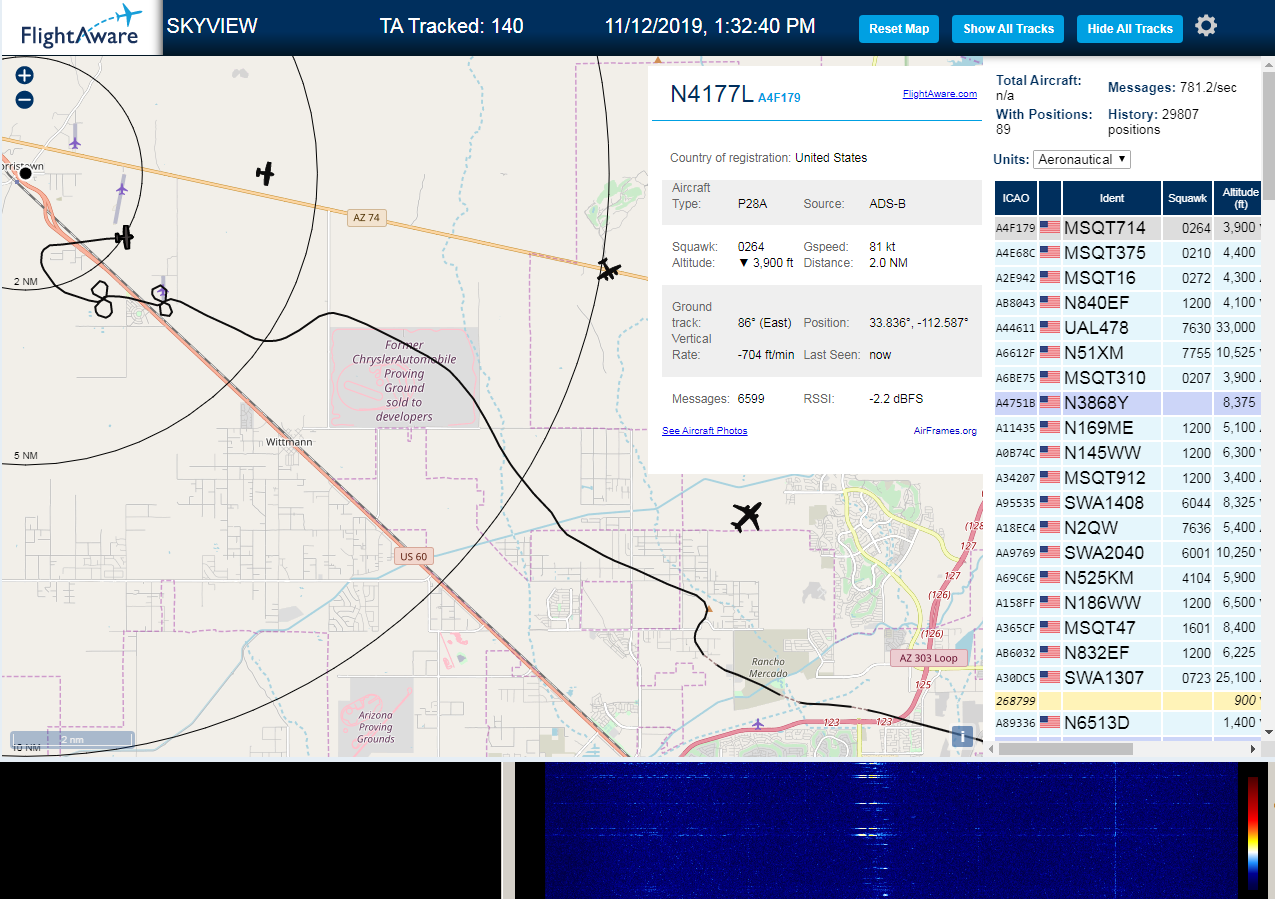Screen dimensions: 1275x899
Task: Select the N6513D aircraft row
Action: point(1128,723)
